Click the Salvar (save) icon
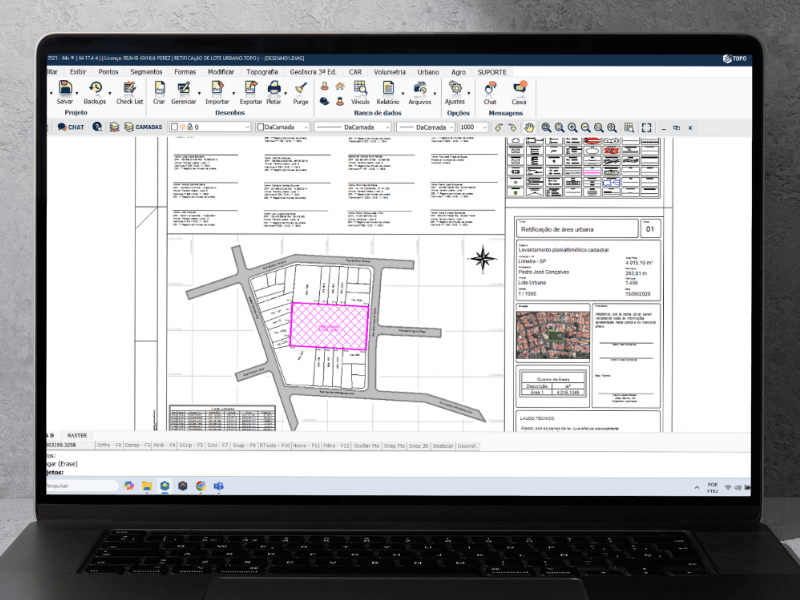The width and height of the screenshot is (800, 600). [65, 89]
